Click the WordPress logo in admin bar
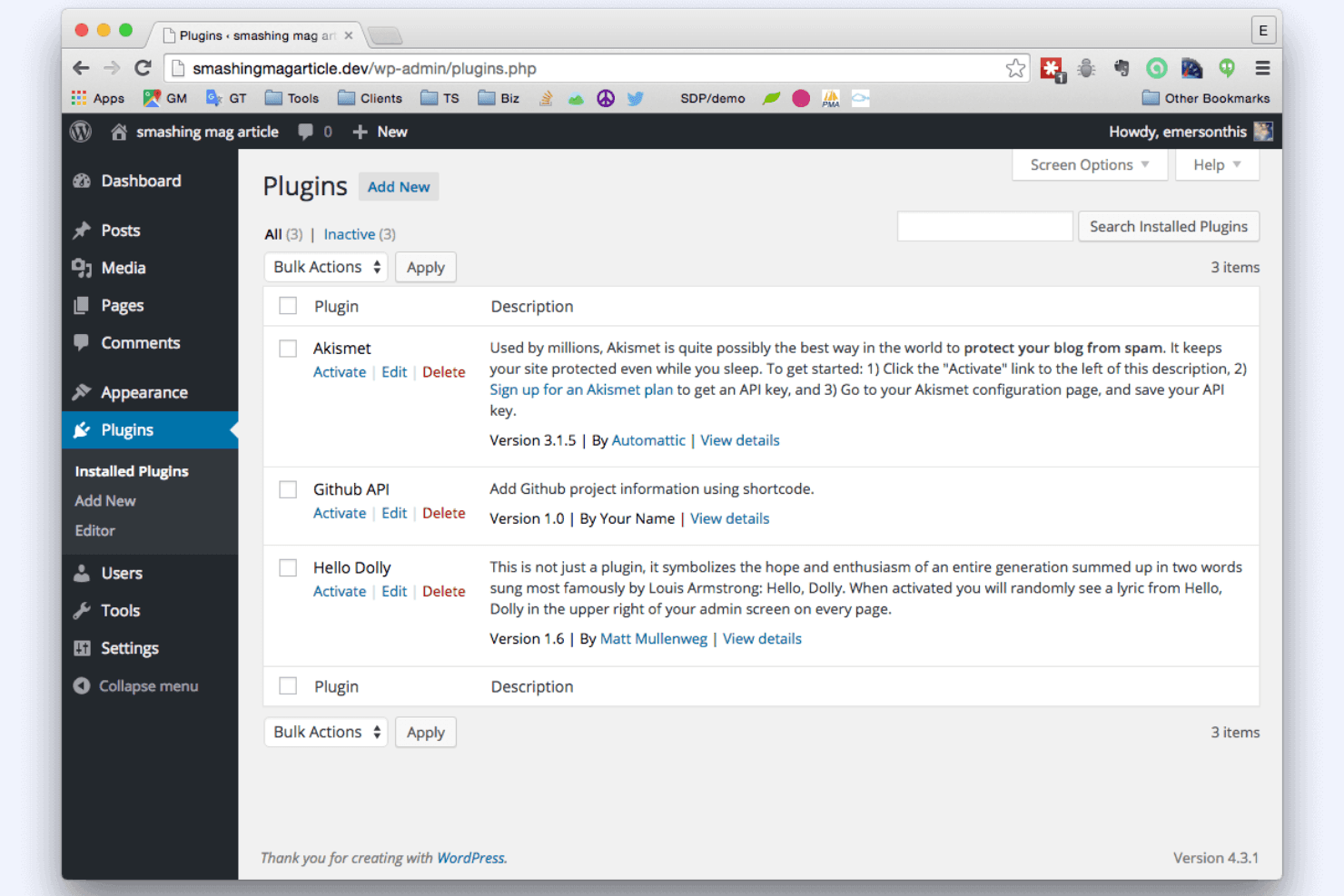 pyautogui.click(x=81, y=132)
